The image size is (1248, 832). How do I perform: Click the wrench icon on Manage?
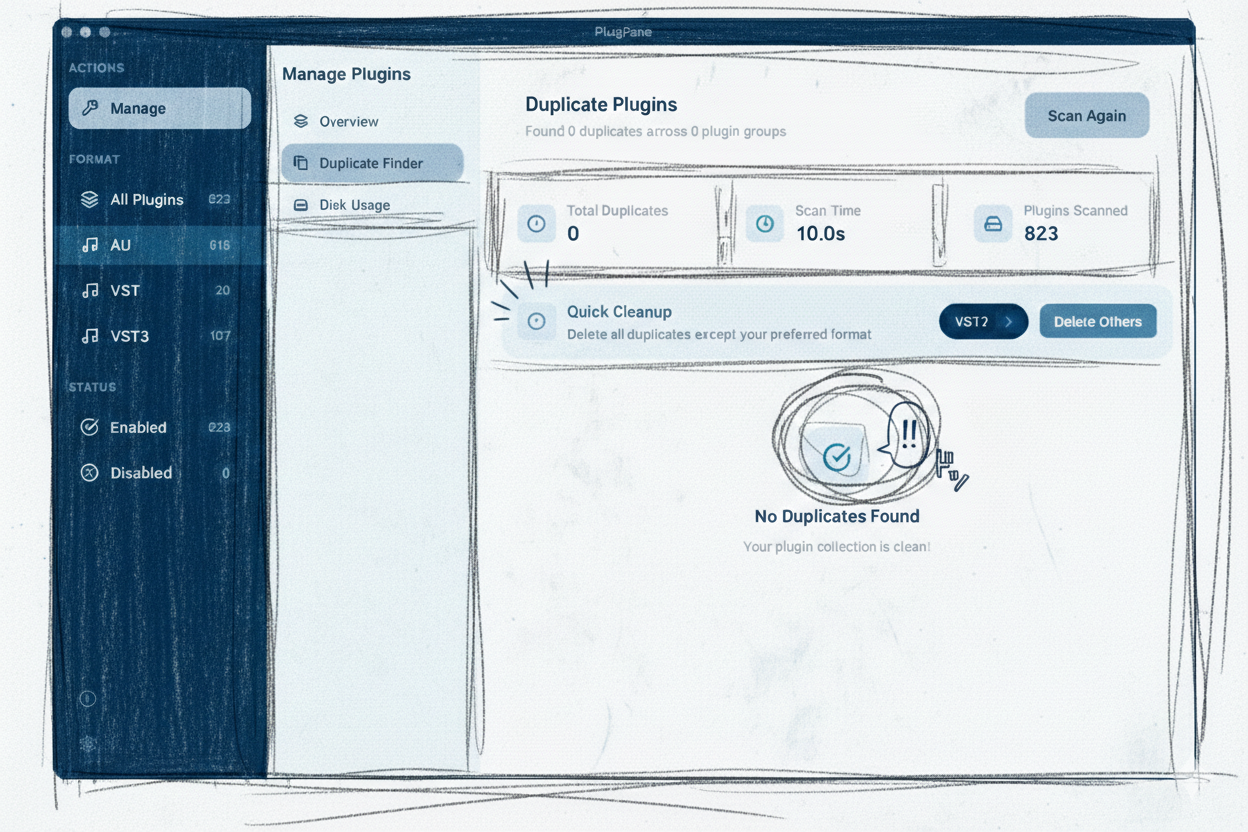[90, 108]
